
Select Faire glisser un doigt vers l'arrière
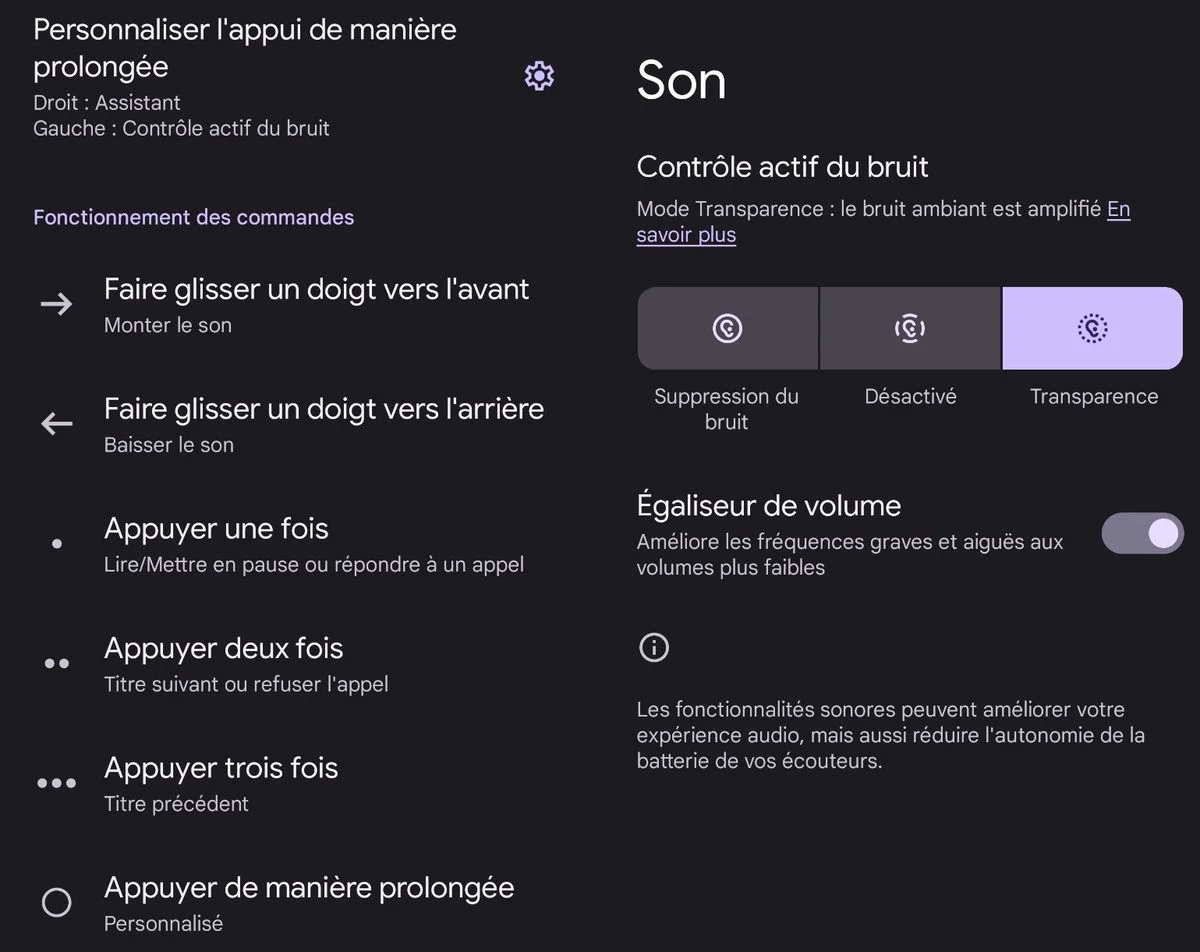point(300,425)
